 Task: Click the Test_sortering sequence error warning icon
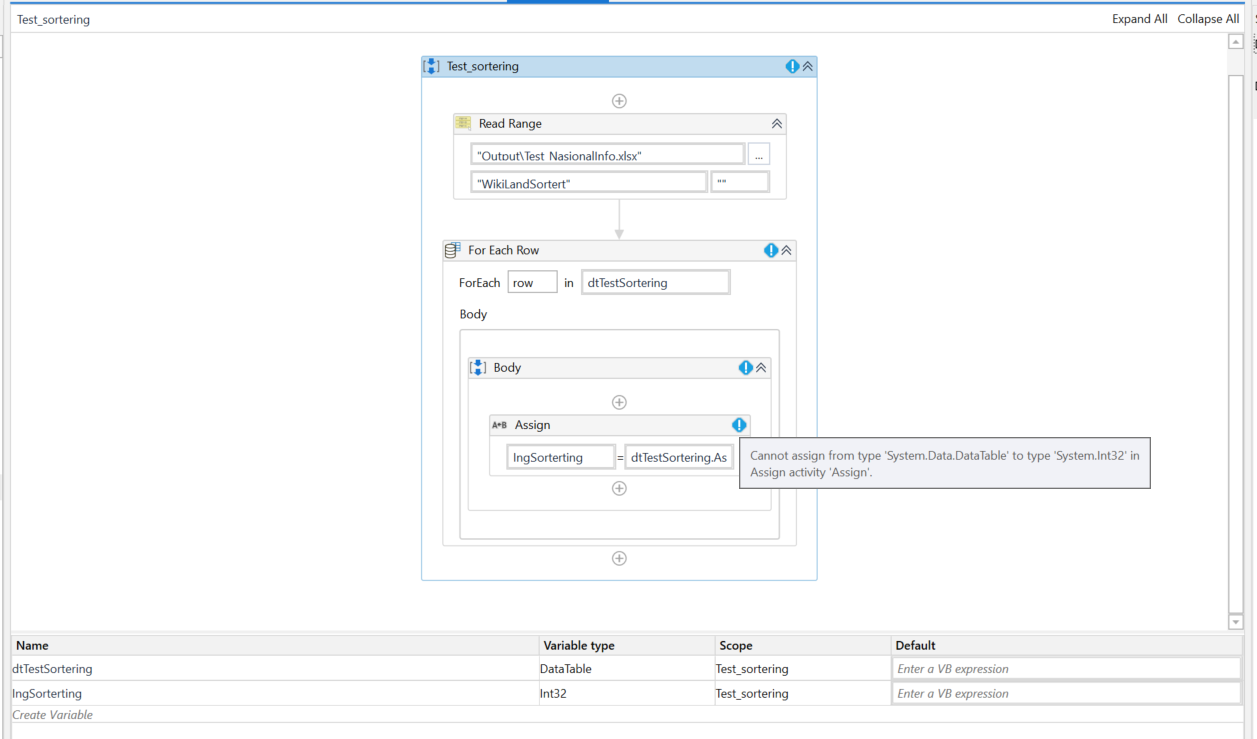click(792, 66)
